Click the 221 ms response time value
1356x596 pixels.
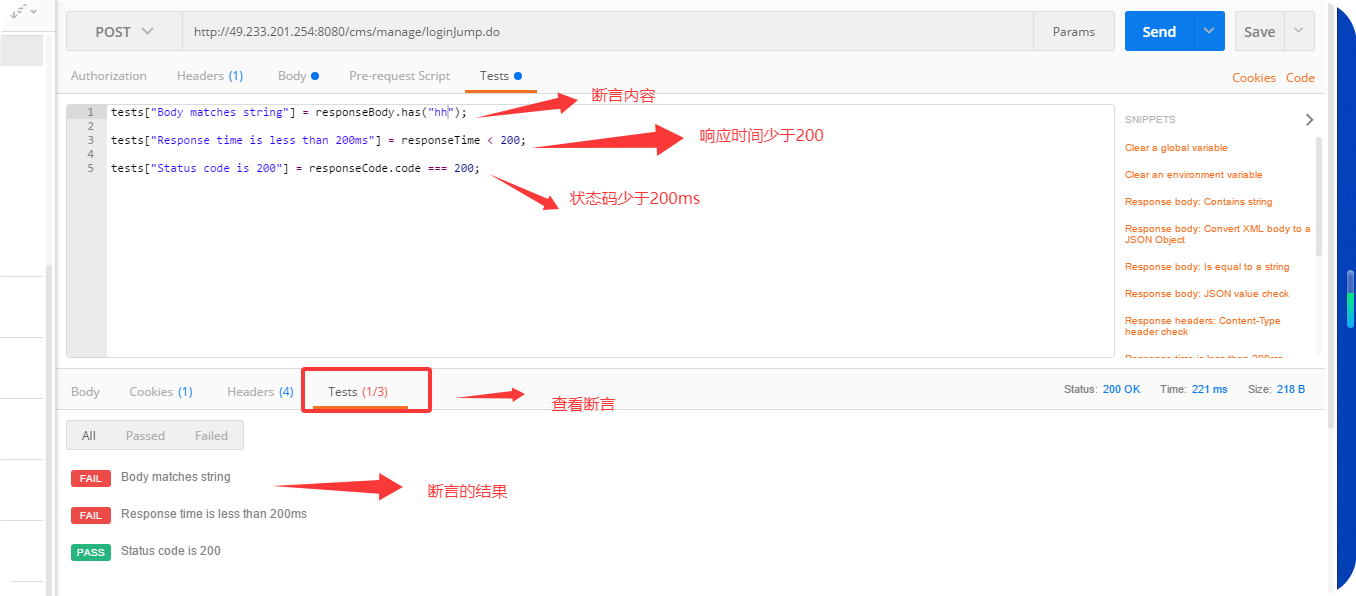(1209, 389)
